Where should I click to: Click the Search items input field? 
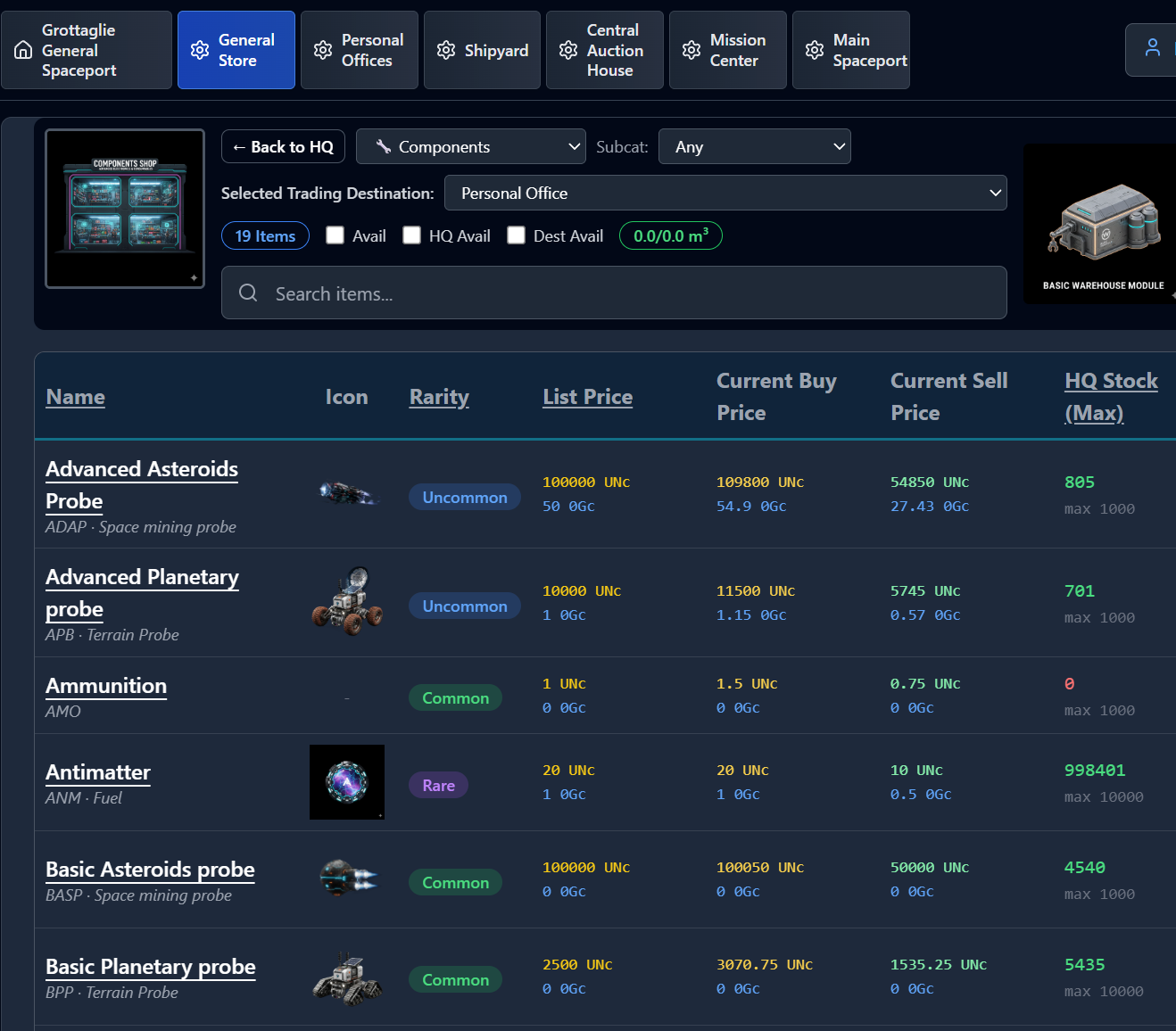pos(614,293)
